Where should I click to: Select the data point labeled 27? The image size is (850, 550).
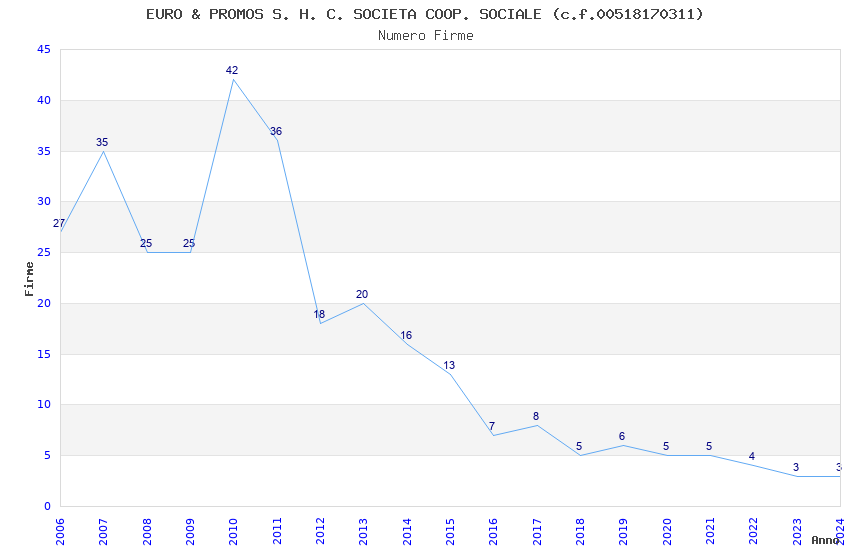(x=59, y=223)
